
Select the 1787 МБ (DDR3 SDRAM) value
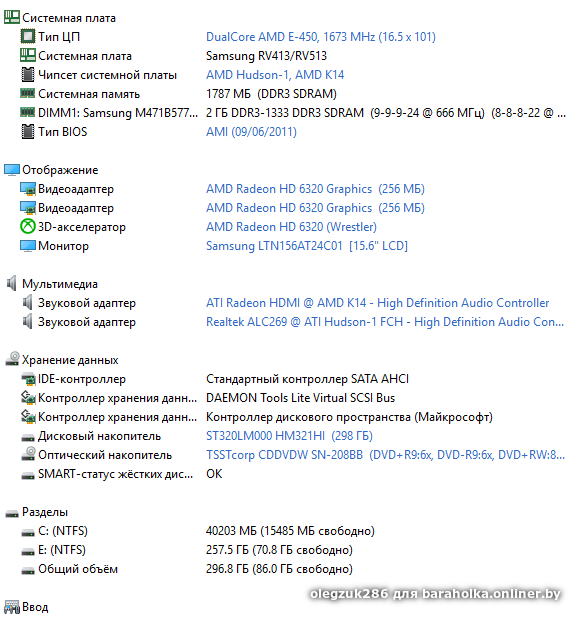(271, 94)
